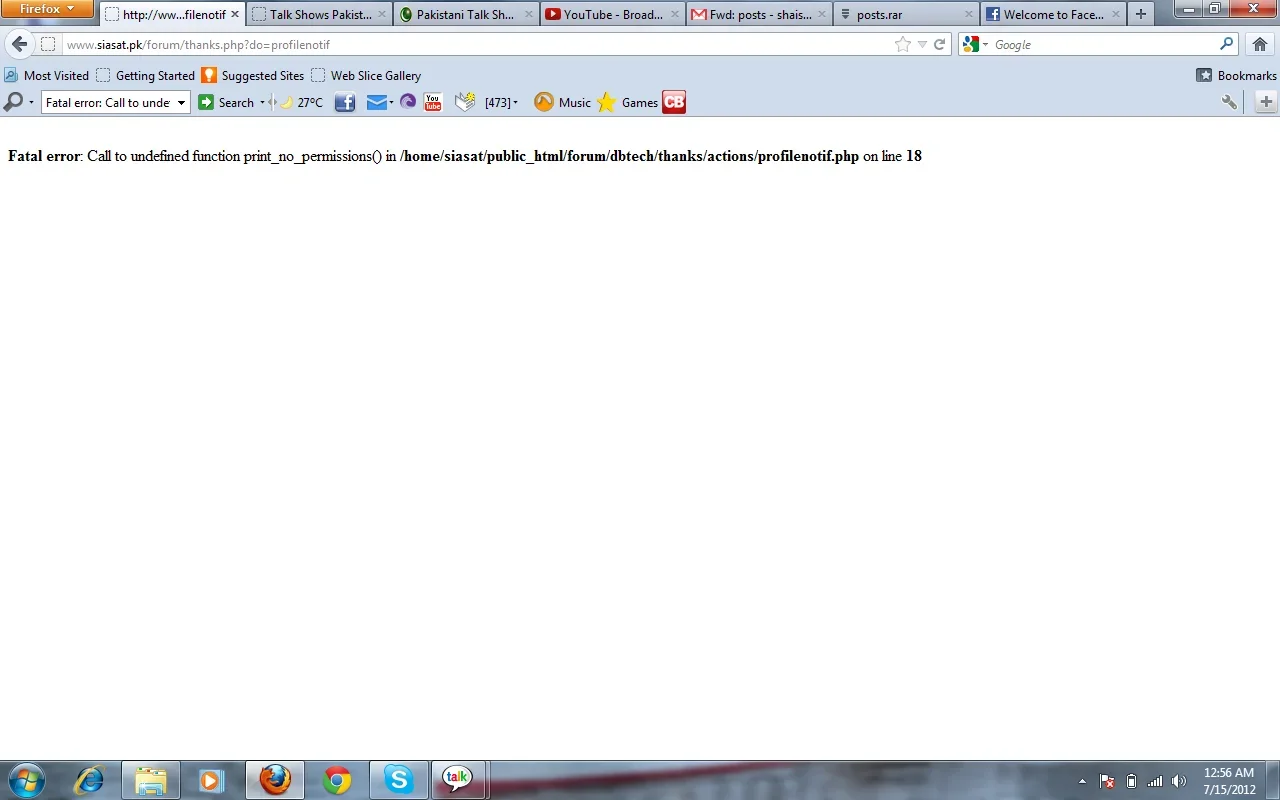Open the Music toolbar button

(562, 102)
